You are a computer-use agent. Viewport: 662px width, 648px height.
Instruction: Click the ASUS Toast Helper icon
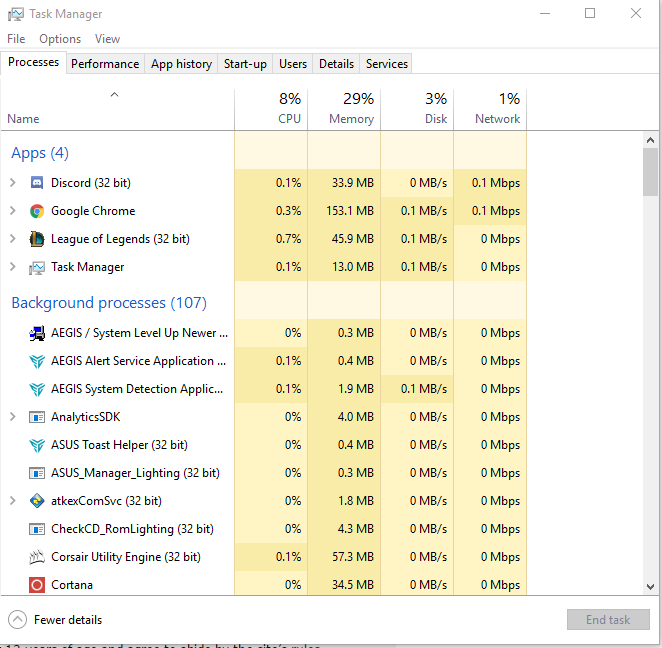click(x=37, y=445)
